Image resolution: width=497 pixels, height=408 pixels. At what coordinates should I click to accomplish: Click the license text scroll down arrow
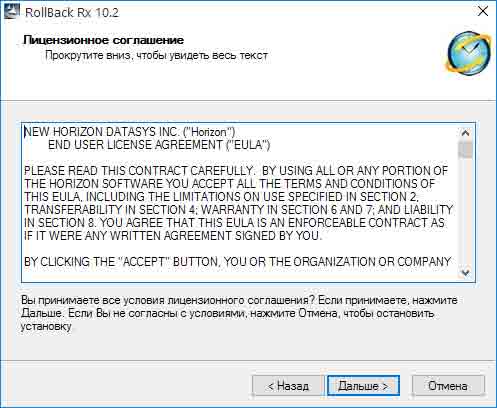pos(465,272)
